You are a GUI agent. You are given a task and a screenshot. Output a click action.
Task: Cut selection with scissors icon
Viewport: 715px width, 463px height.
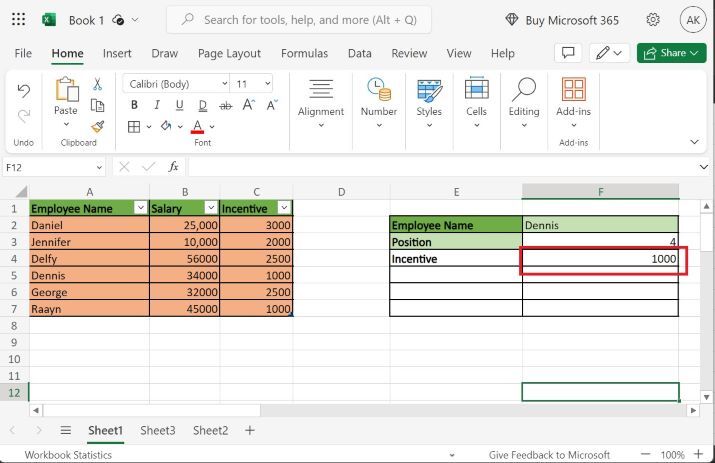click(97, 84)
